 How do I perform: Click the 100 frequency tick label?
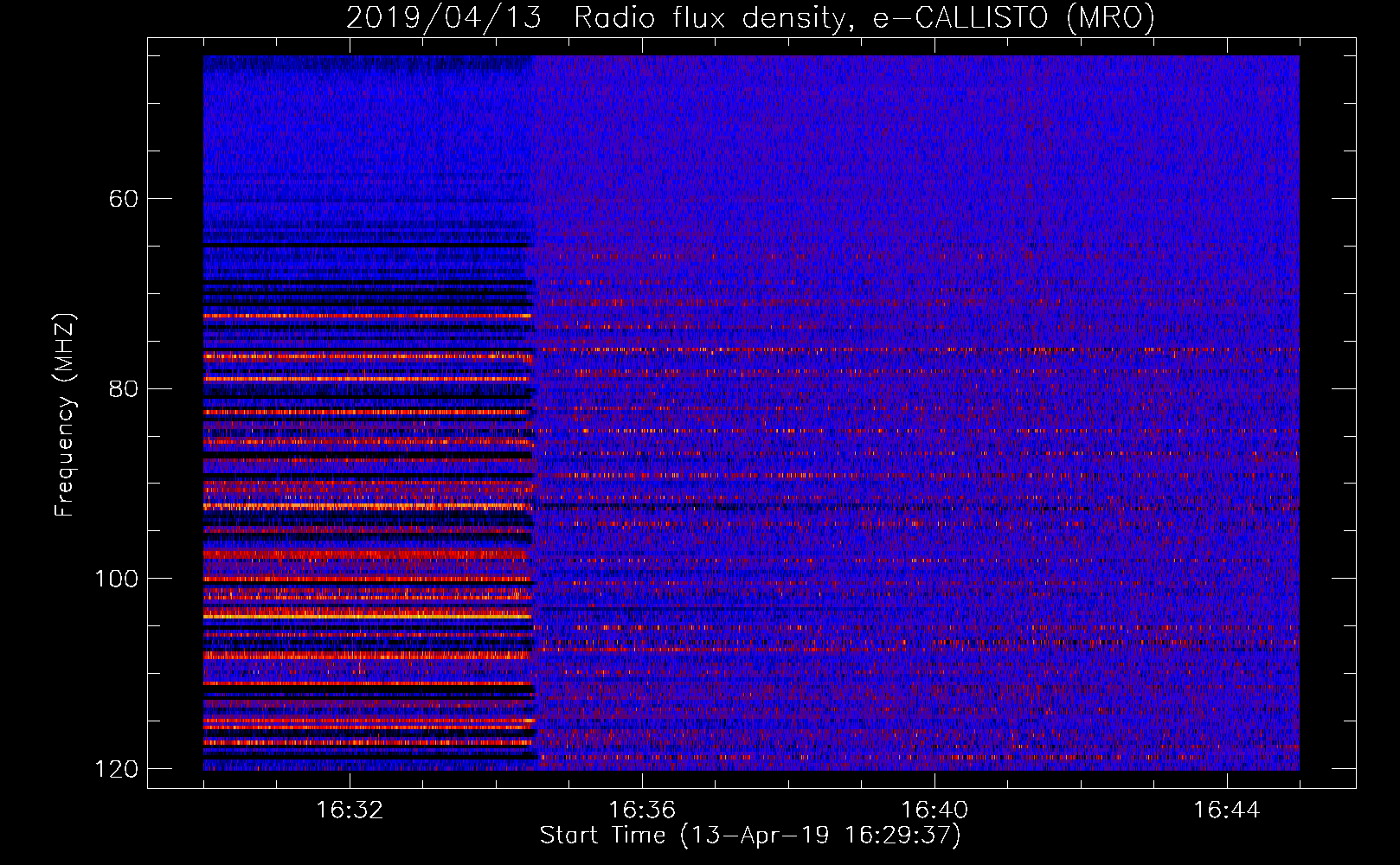point(117,579)
